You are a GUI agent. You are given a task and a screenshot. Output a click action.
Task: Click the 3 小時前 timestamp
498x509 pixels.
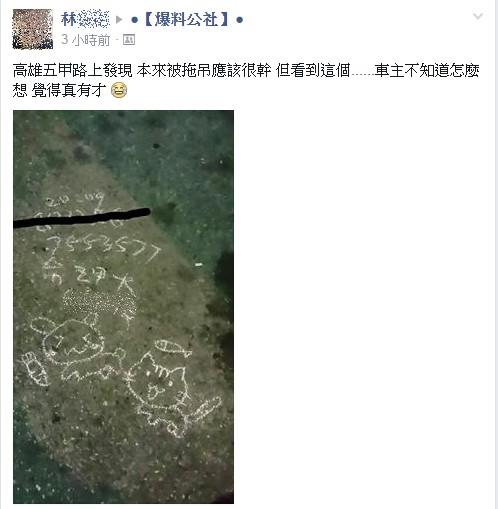click(85, 40)
